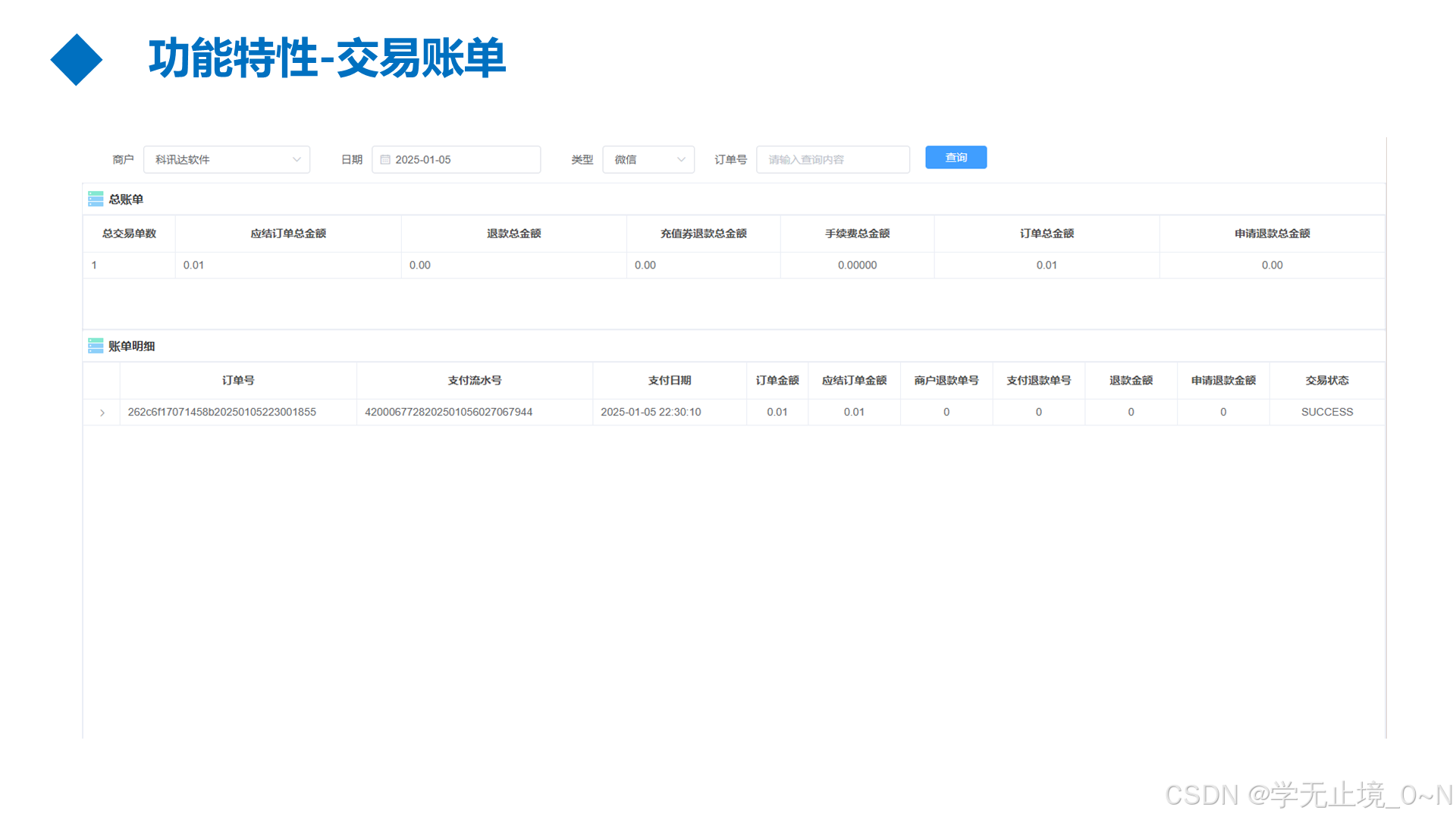Click the 手续费总金额 header cell
The image size is (1456, 819).
856,234
